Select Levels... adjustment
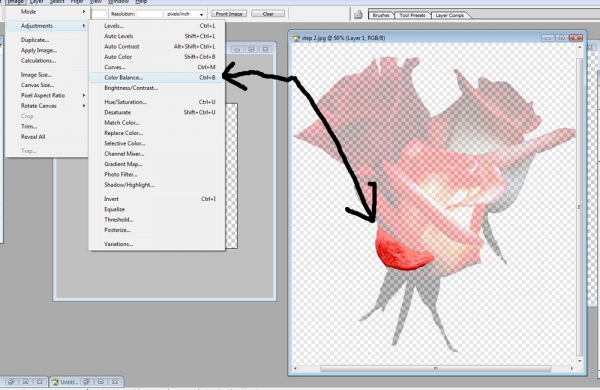Screen dimensions: 600x390 pyautogui.click(x=157, y=26)
